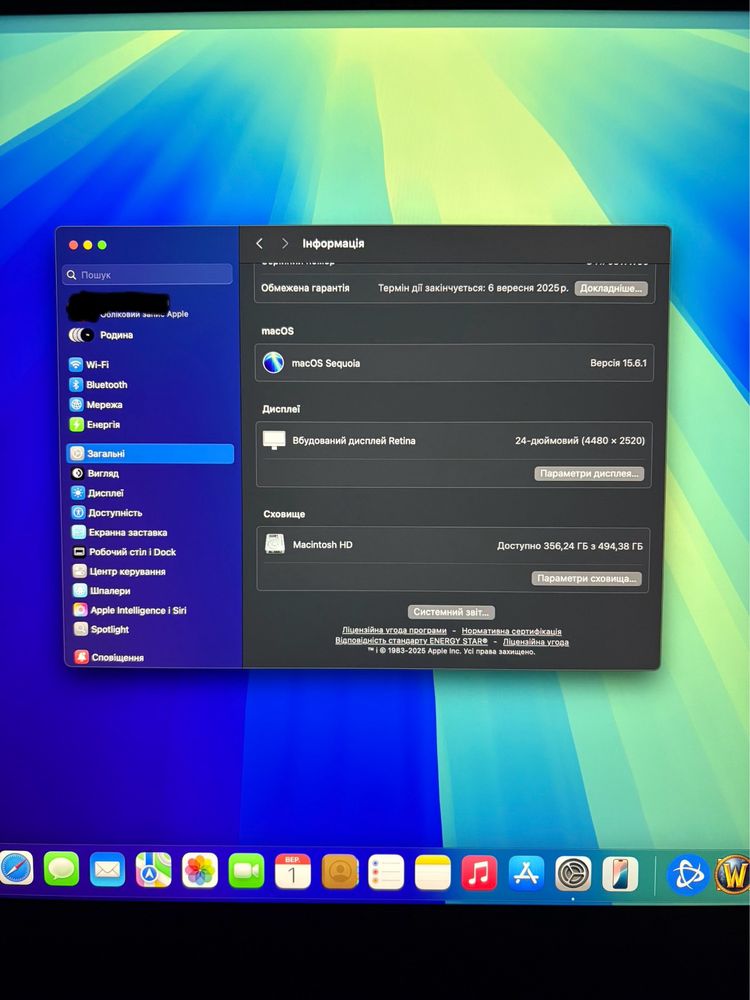Click the macOS Sequoia row
Screen dimensions: 750x1000
click(454, 363)
